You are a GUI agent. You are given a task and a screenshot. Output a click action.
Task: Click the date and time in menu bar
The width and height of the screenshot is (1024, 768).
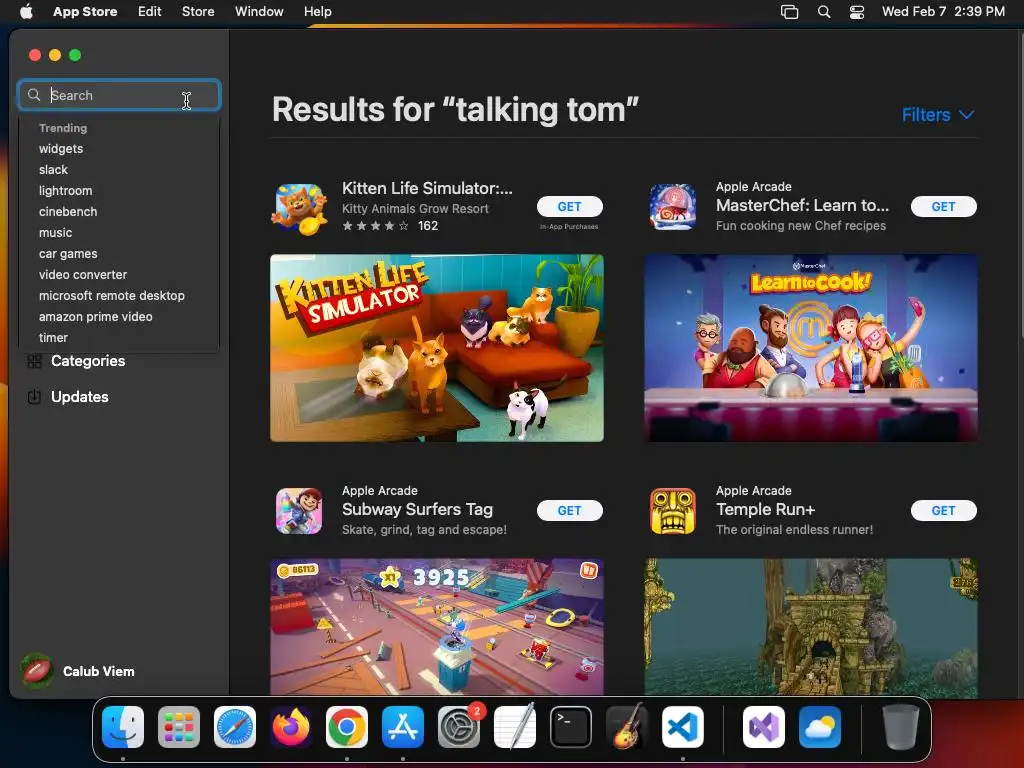[943, 11]
